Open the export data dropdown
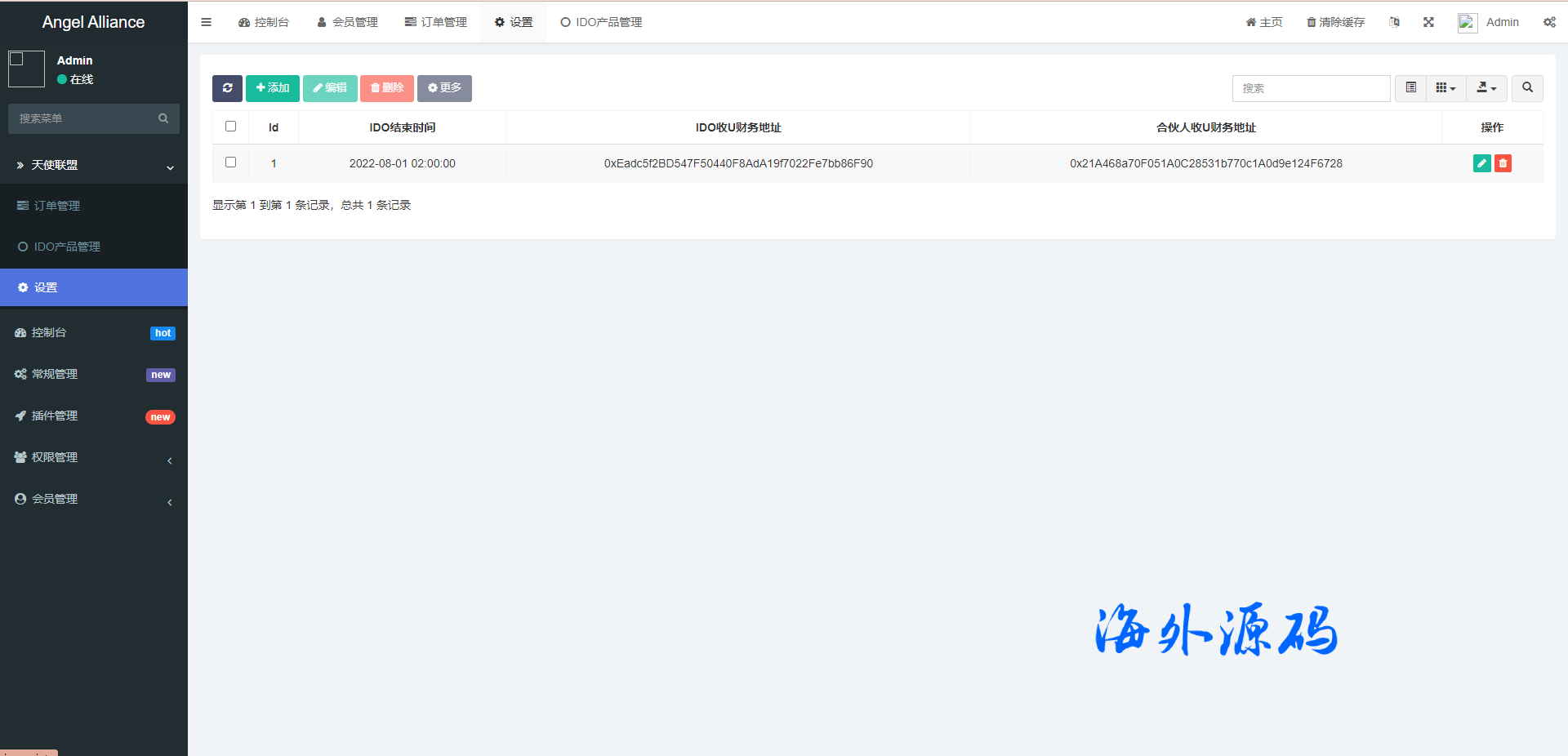Screen dimensions: 1568x756 click(x=1486, y=88)
